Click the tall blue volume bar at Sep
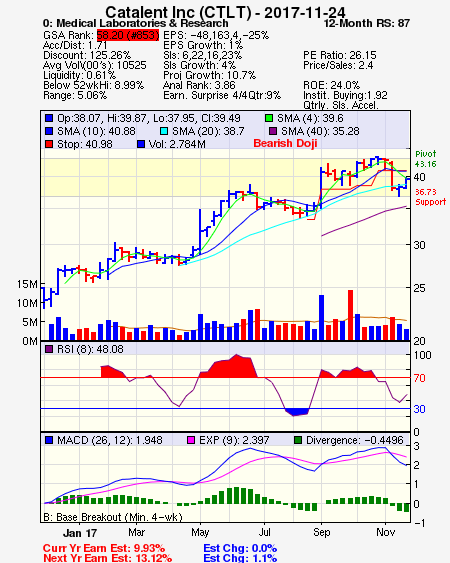Viewport: 450px width, 563px height. point(321,317)
